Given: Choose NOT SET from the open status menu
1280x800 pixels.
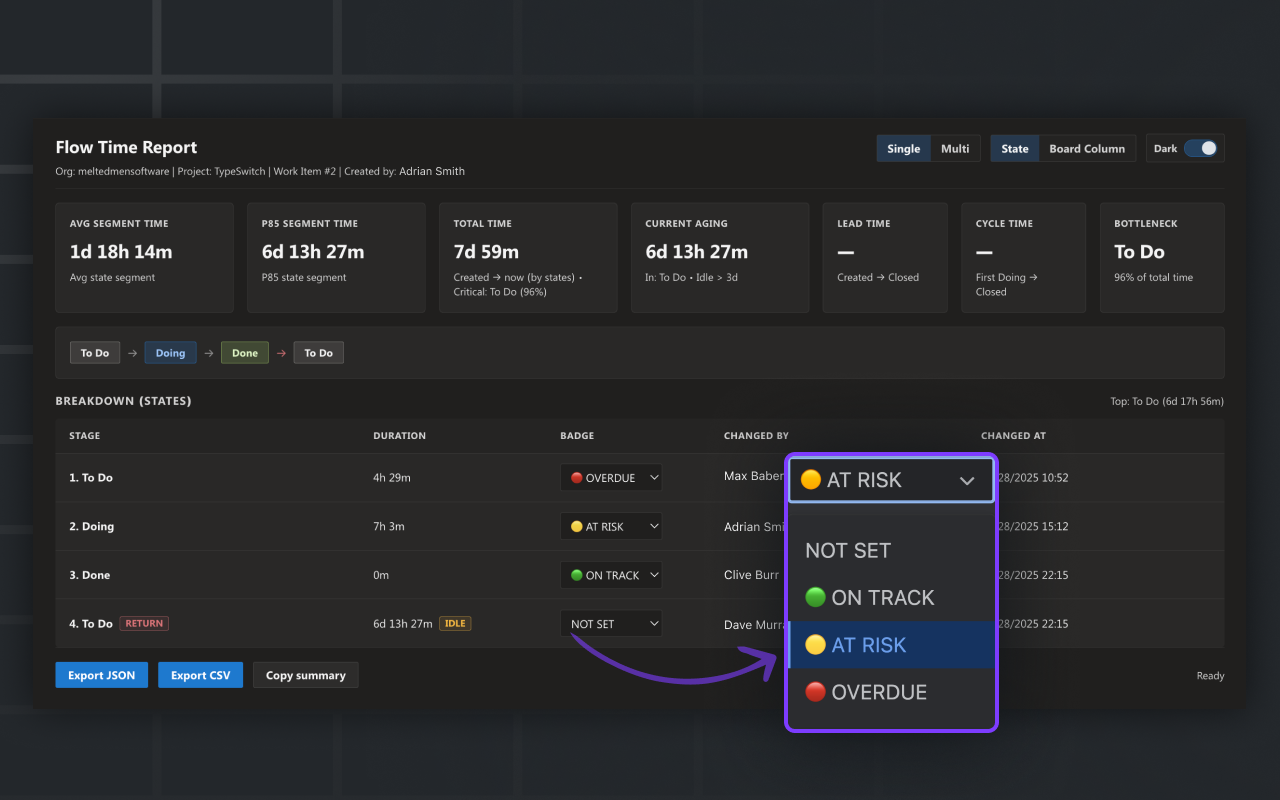Looking at the screenshot, I should 847,550.
